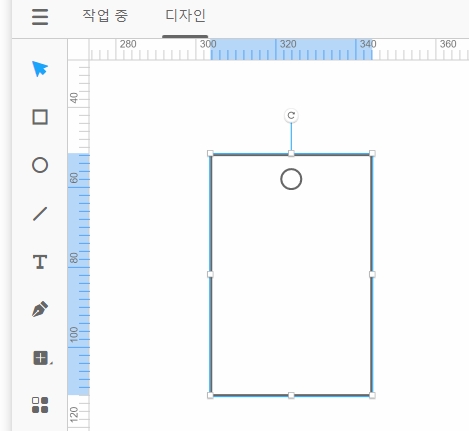Click the bottom-middle edge handle
This screenshot has height=431, width=469.
(291, 395)
